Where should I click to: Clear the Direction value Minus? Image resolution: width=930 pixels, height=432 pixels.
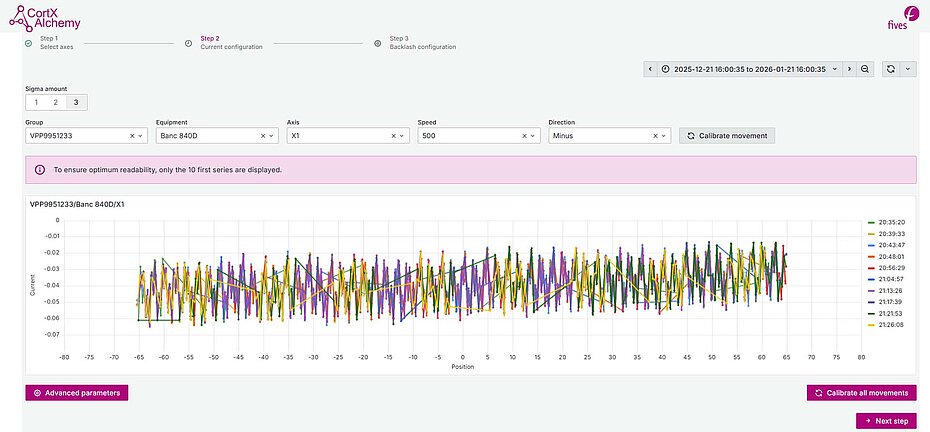[x=656, y=135]
